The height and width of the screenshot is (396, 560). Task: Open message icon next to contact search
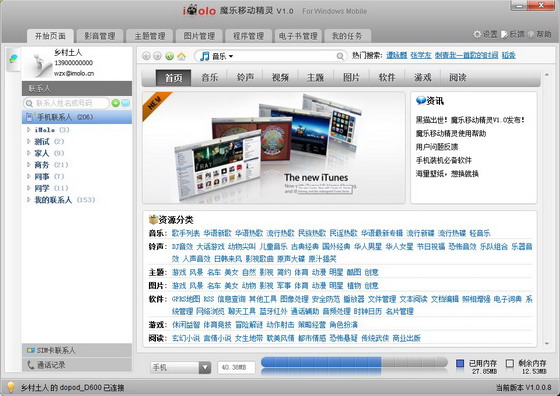pyautogui.click(x=126, y=103)
